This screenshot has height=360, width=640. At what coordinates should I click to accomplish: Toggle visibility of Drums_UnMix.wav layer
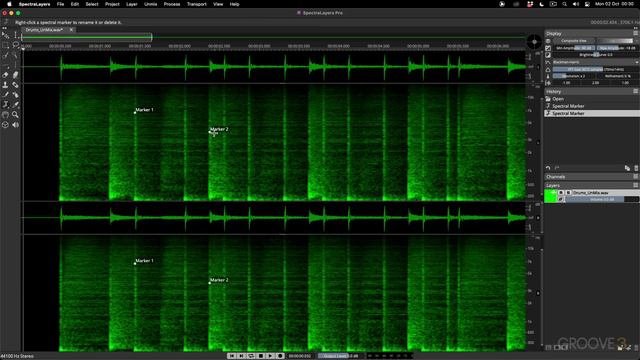click(x=561, y=192)
